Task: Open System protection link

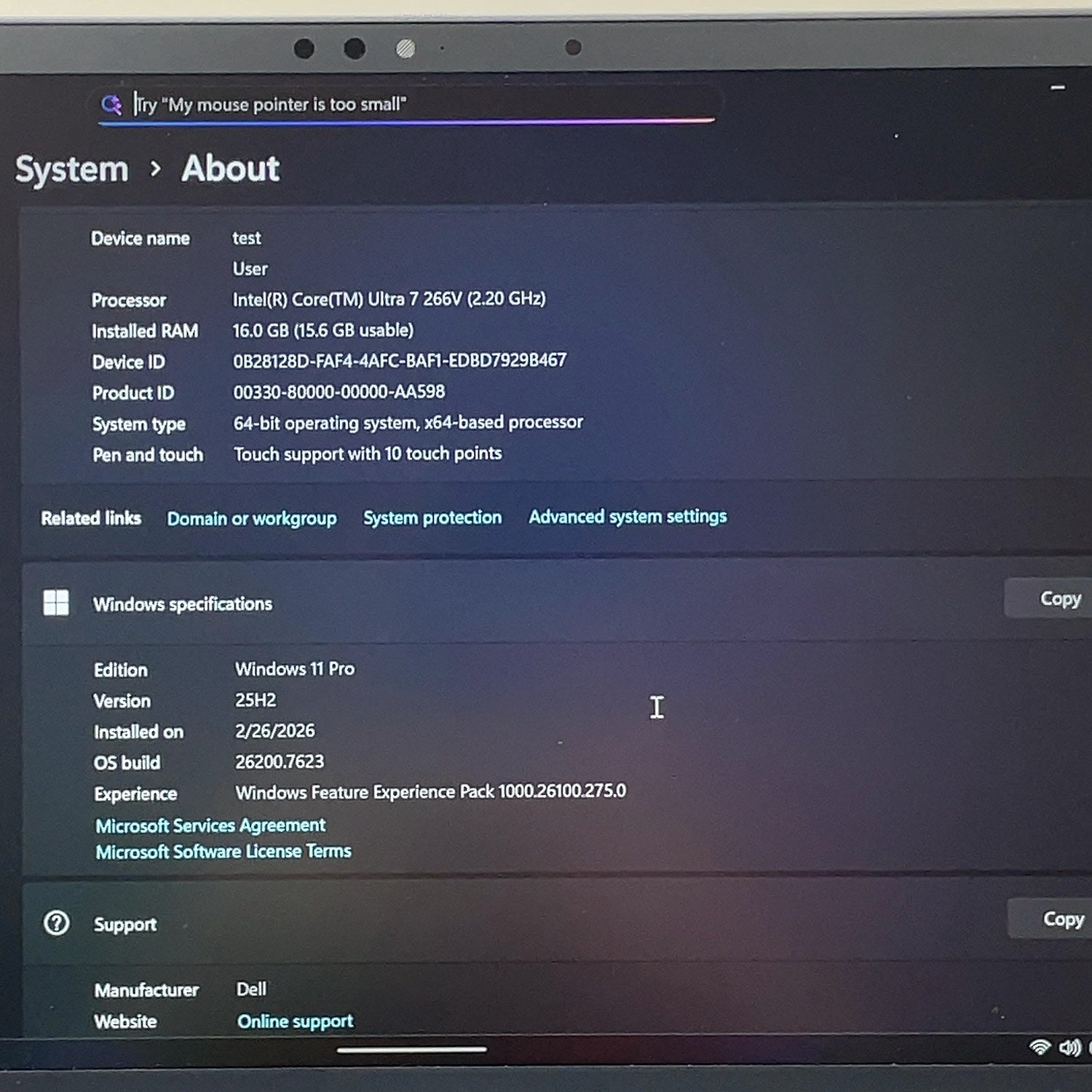Action: tap(432, 518)
